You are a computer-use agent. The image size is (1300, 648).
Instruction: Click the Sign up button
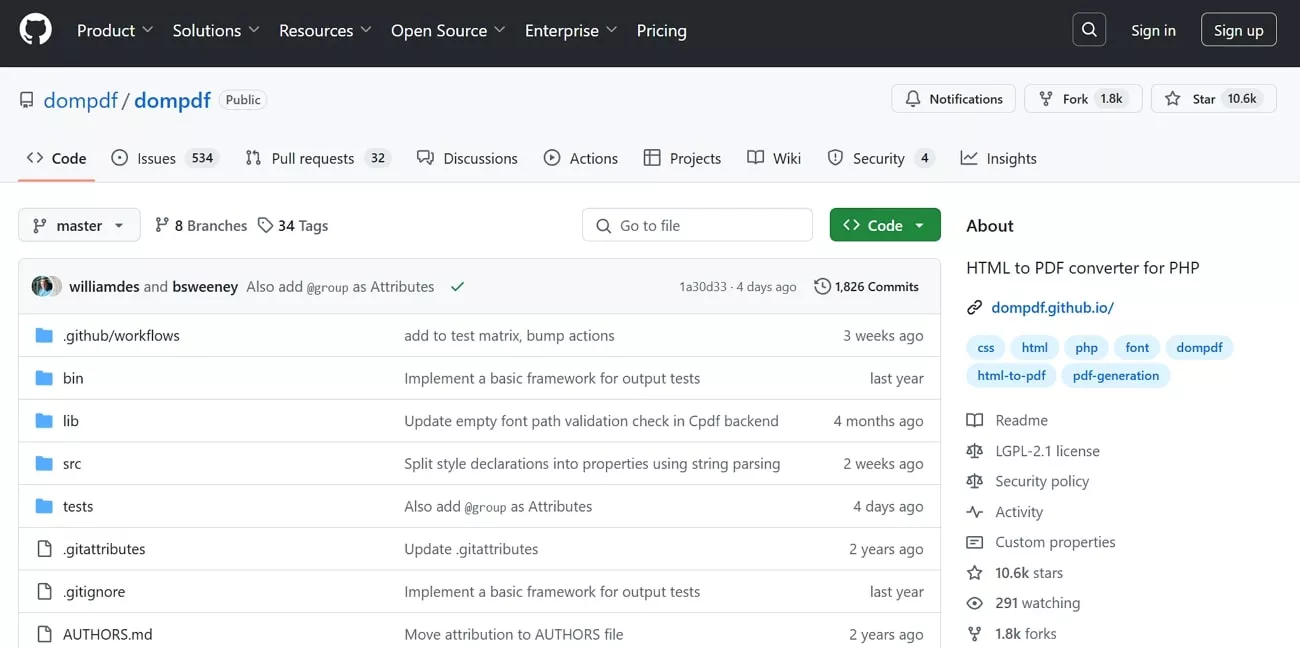(1238, 29)
